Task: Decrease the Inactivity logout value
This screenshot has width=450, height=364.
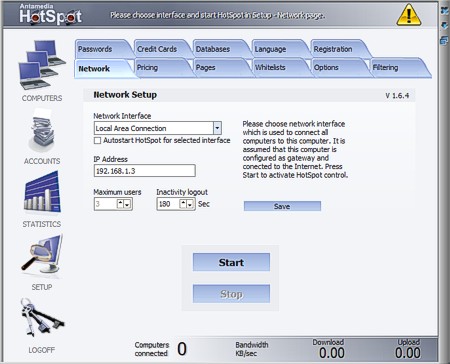Action: tap(190, 204)
